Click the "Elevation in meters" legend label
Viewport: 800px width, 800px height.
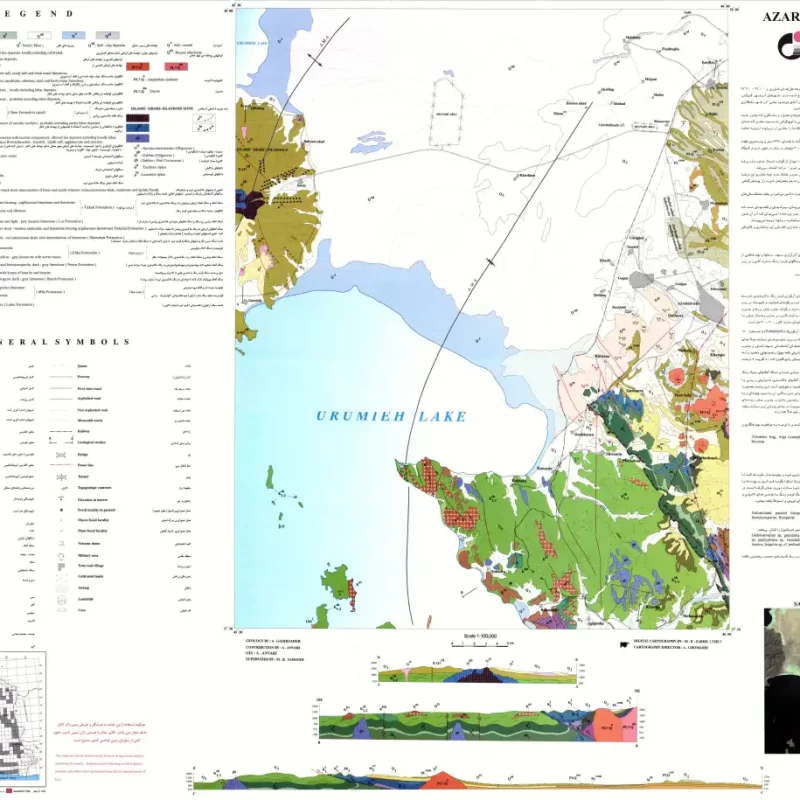pos(92,500)
